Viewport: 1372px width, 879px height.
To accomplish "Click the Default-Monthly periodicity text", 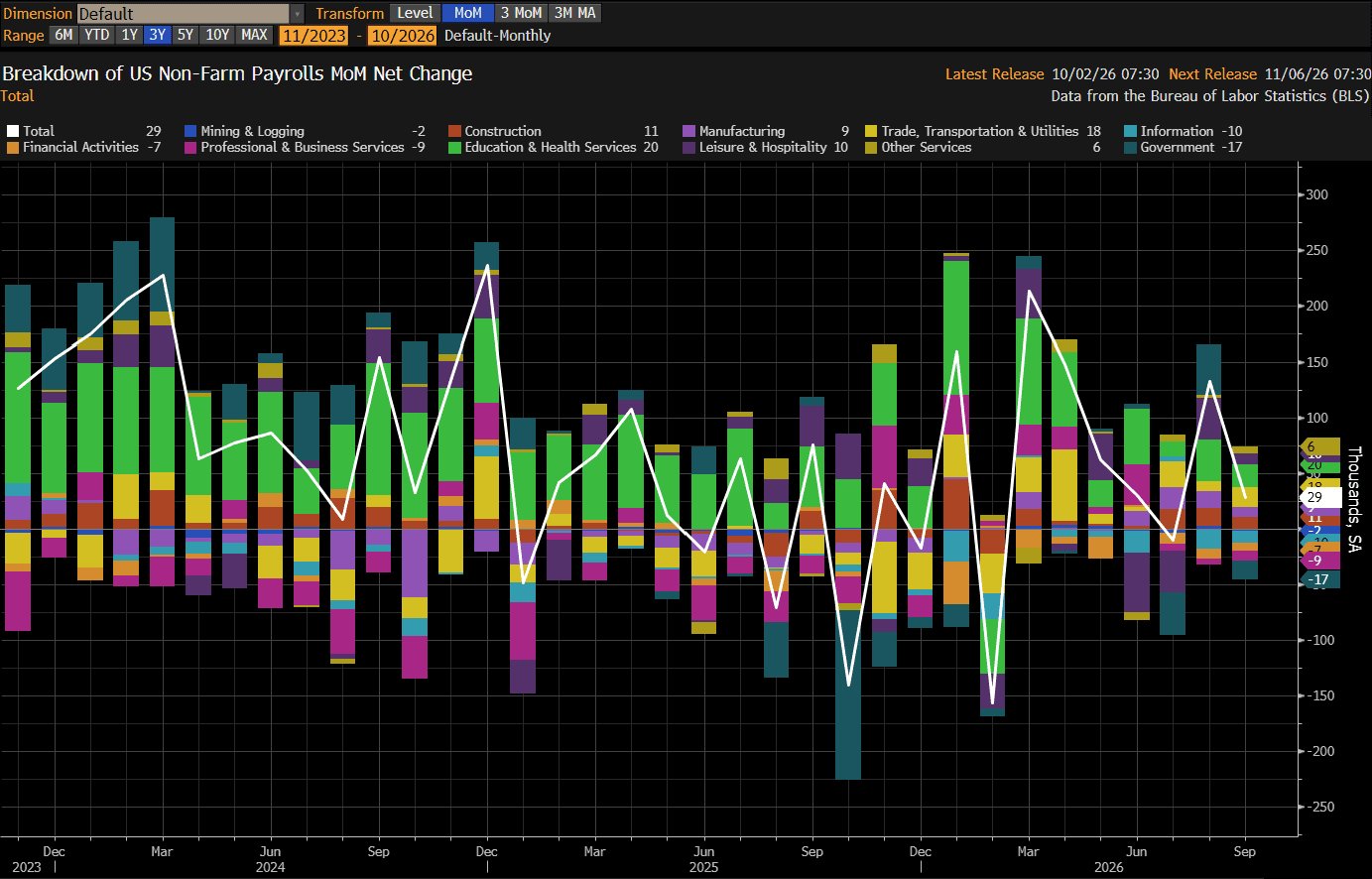I will [x=497, y=36].
